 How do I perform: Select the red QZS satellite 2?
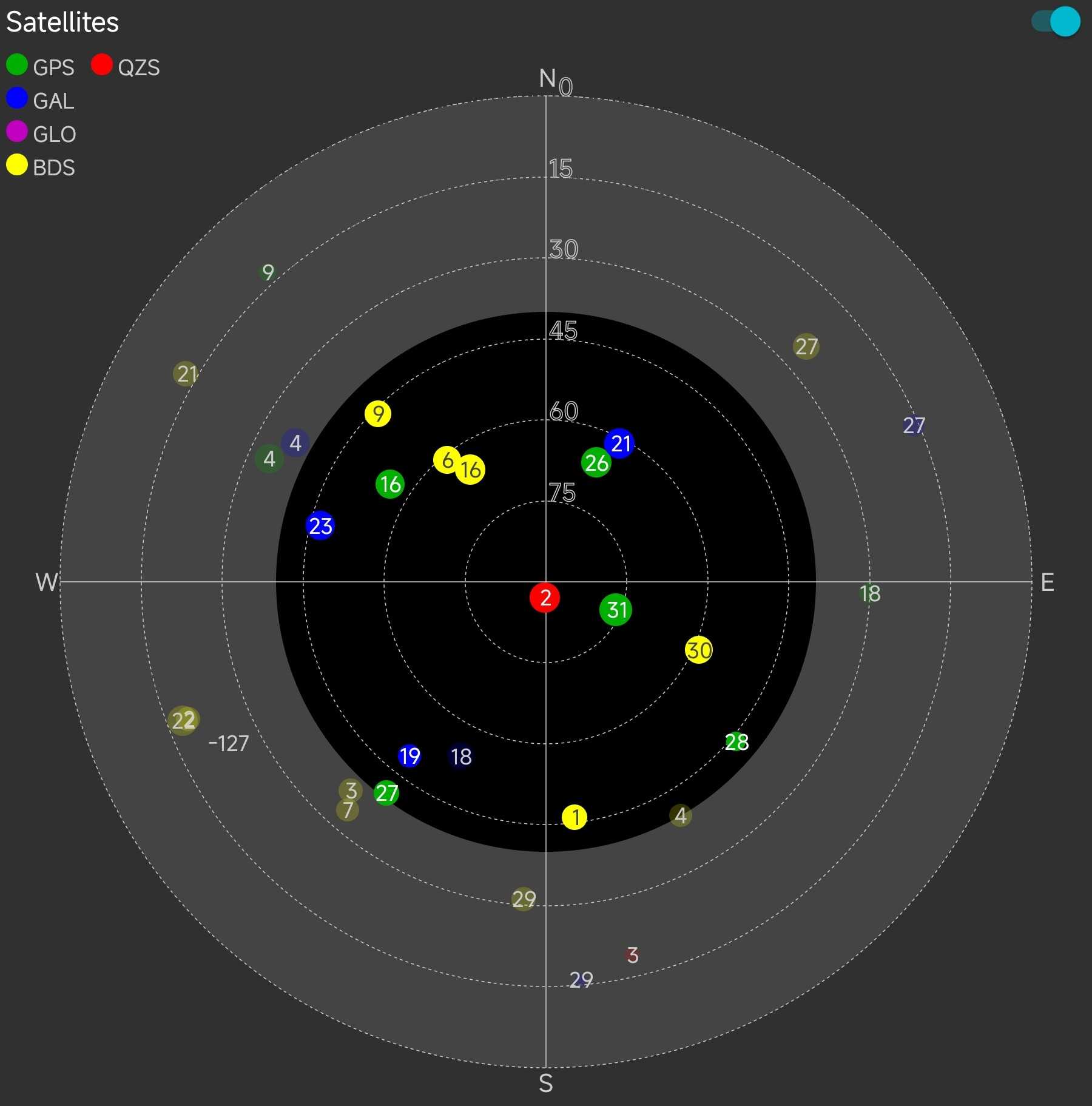545,598
